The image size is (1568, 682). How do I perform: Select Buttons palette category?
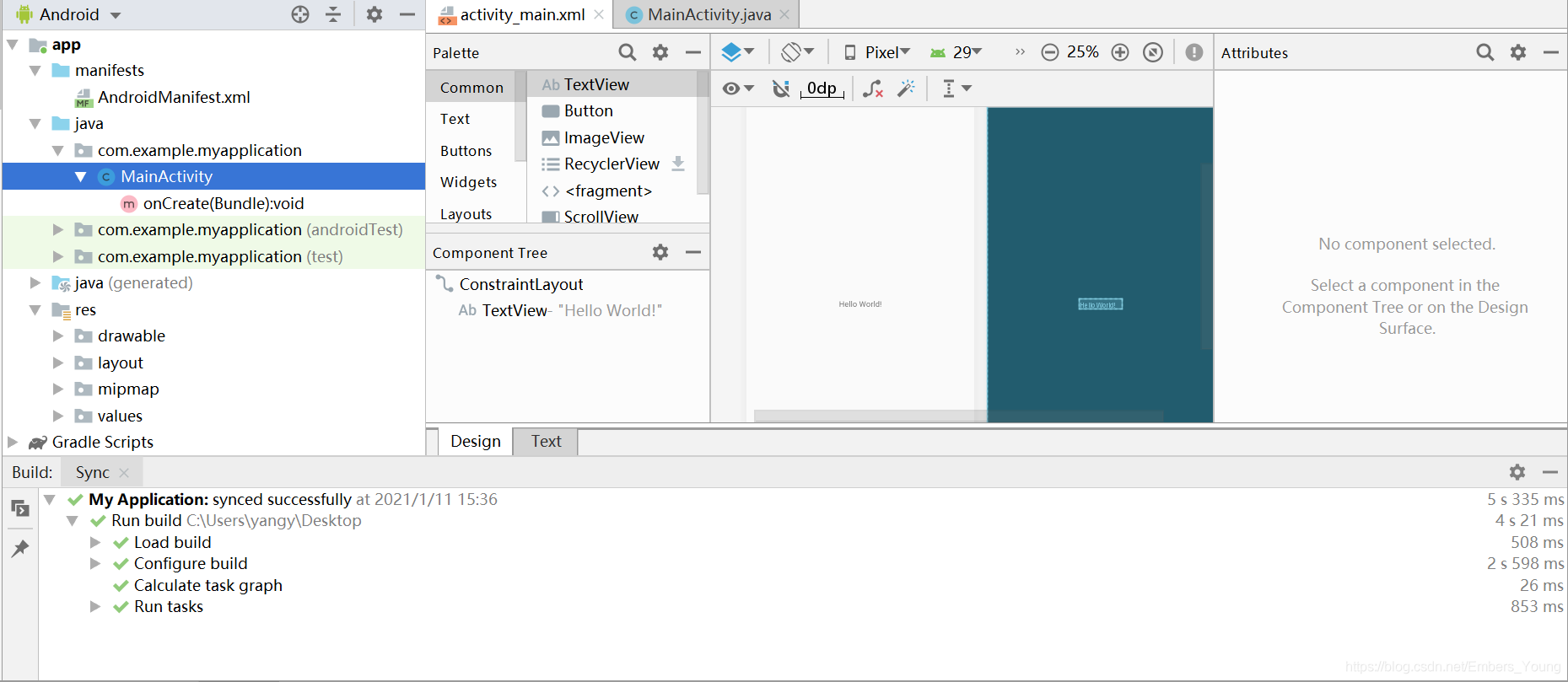pos(466,151)
